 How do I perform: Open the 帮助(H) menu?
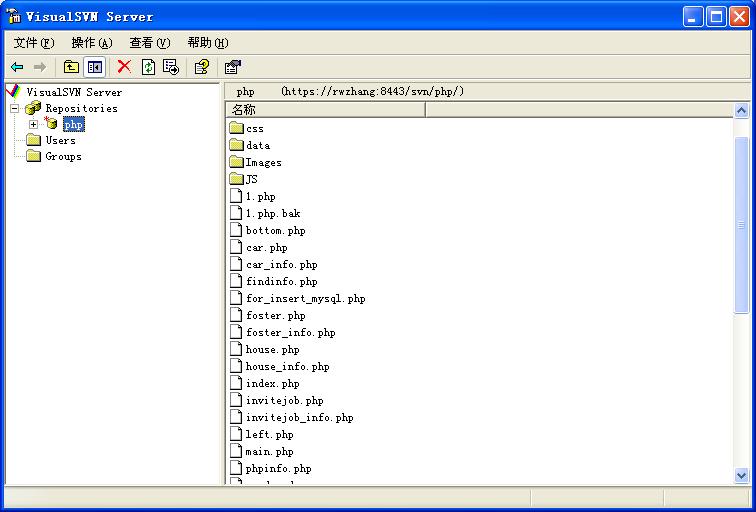(x=208, y=43)
